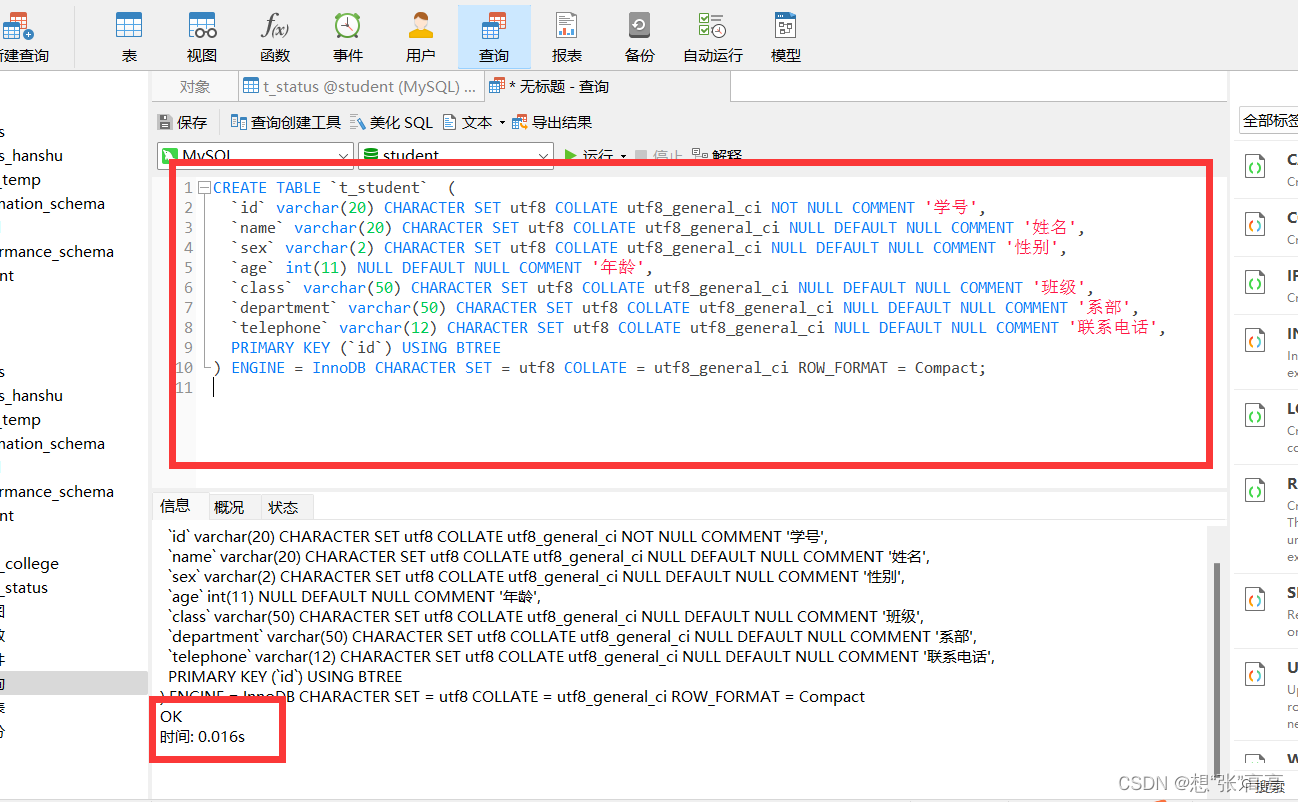Open the 概况 result tab
Screen dimensions: 1298x802
pos(229,507)
